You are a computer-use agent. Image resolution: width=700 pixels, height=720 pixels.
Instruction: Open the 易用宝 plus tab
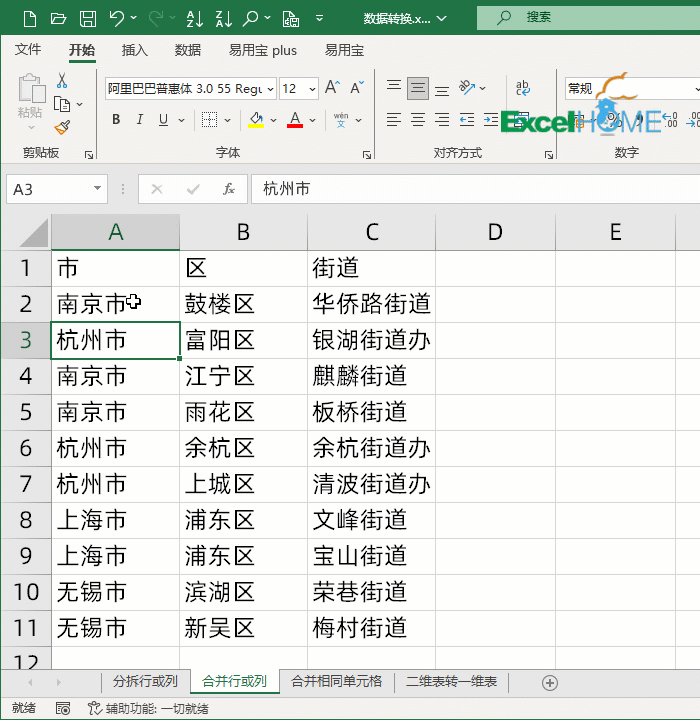pos(263,50)
